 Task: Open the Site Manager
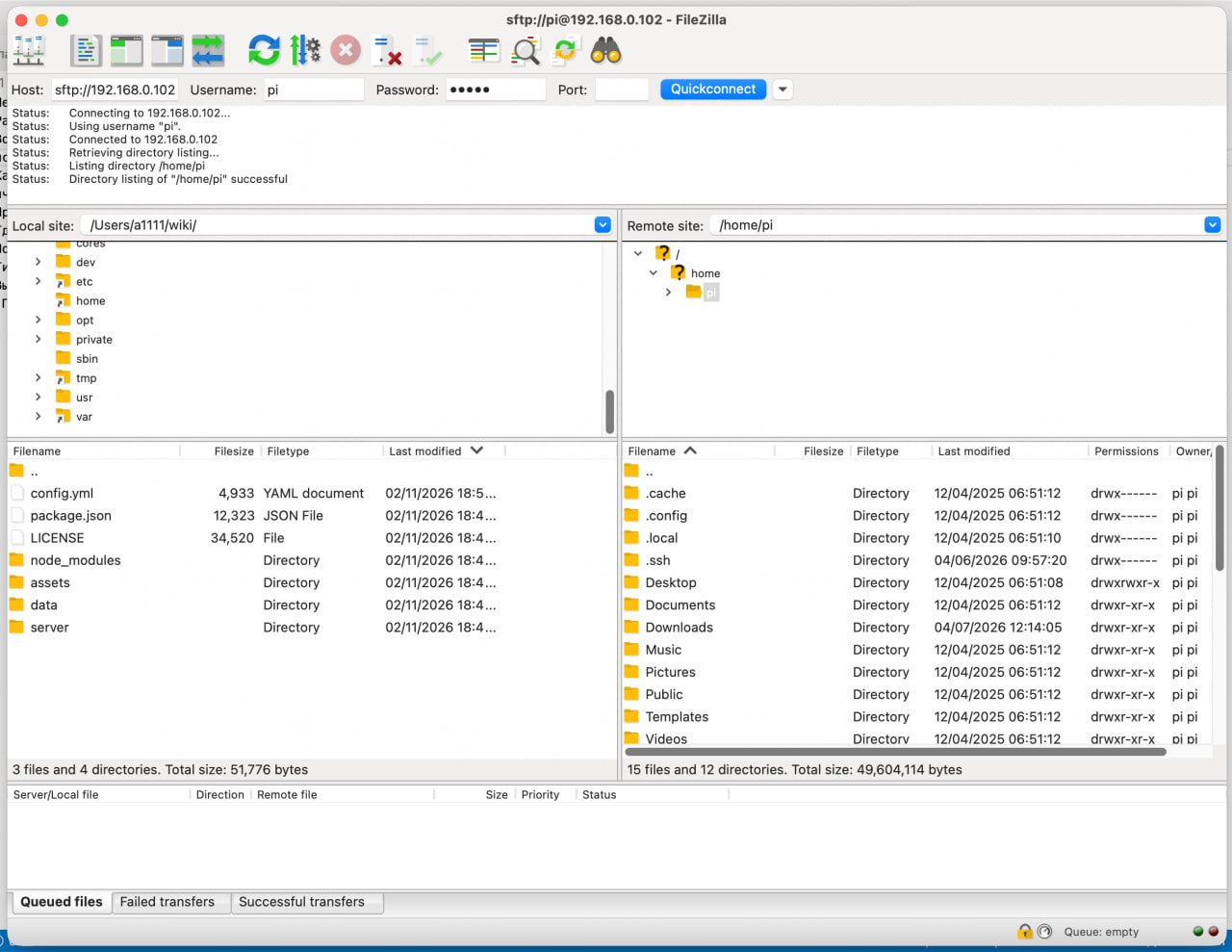(x=29, y=50)
